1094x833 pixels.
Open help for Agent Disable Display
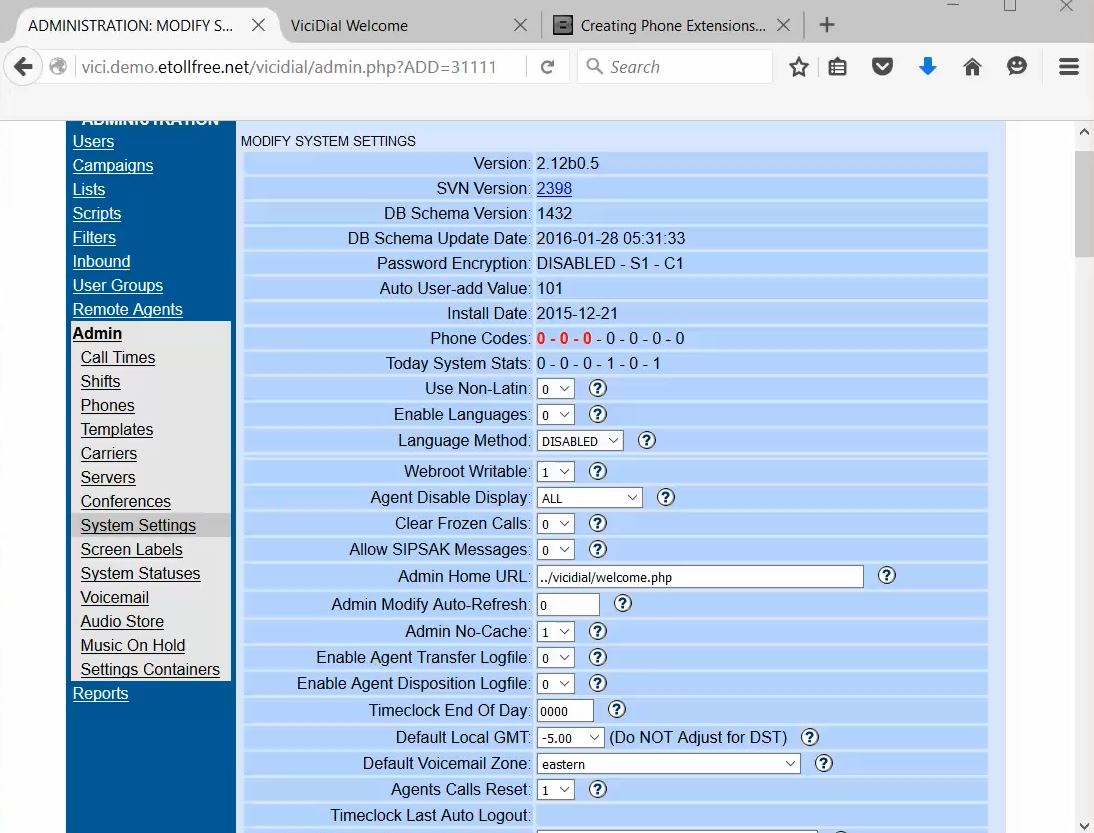tap(666, 497)
